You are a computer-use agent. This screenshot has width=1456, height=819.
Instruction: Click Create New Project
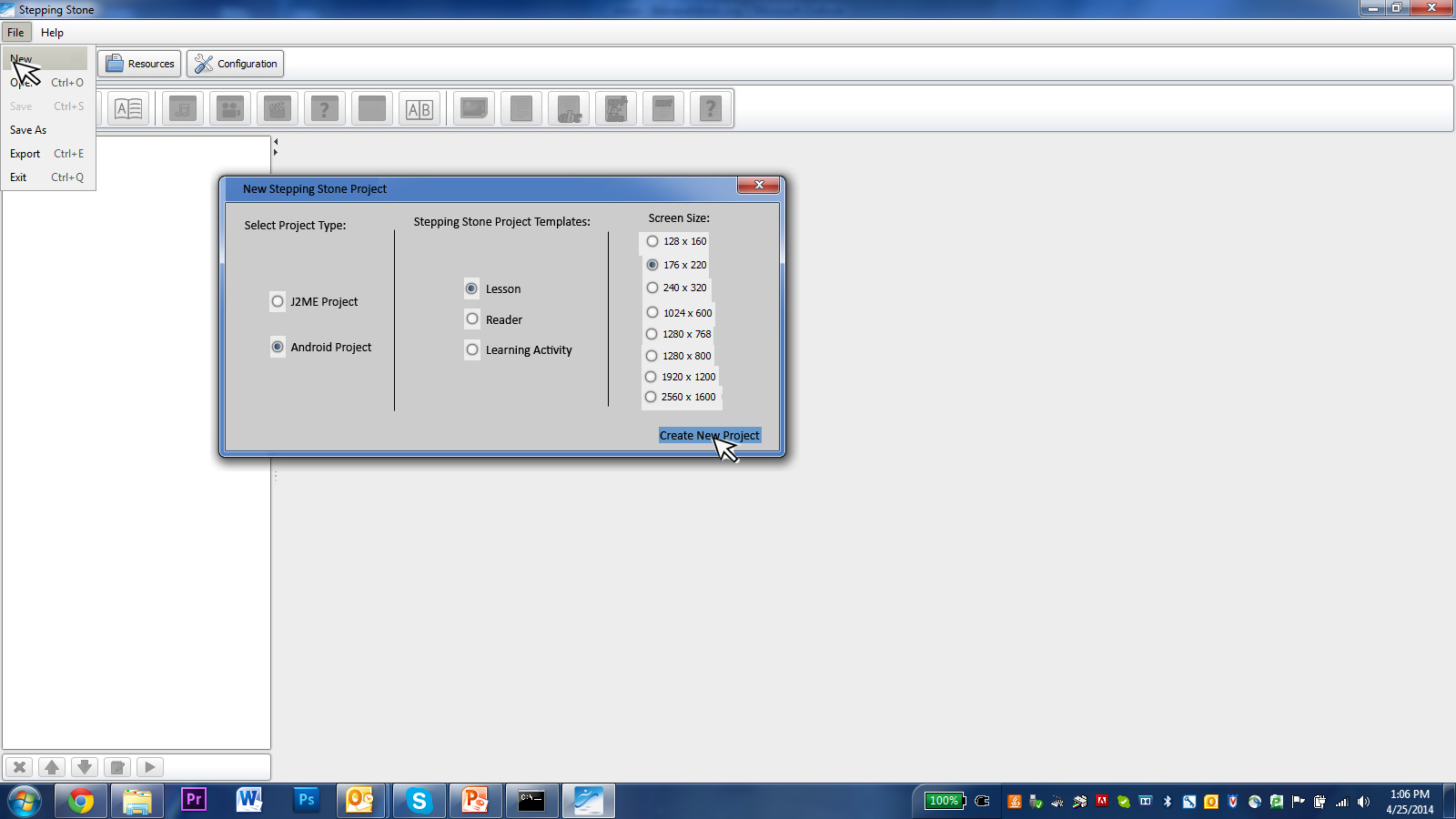(x=710, y=436)
